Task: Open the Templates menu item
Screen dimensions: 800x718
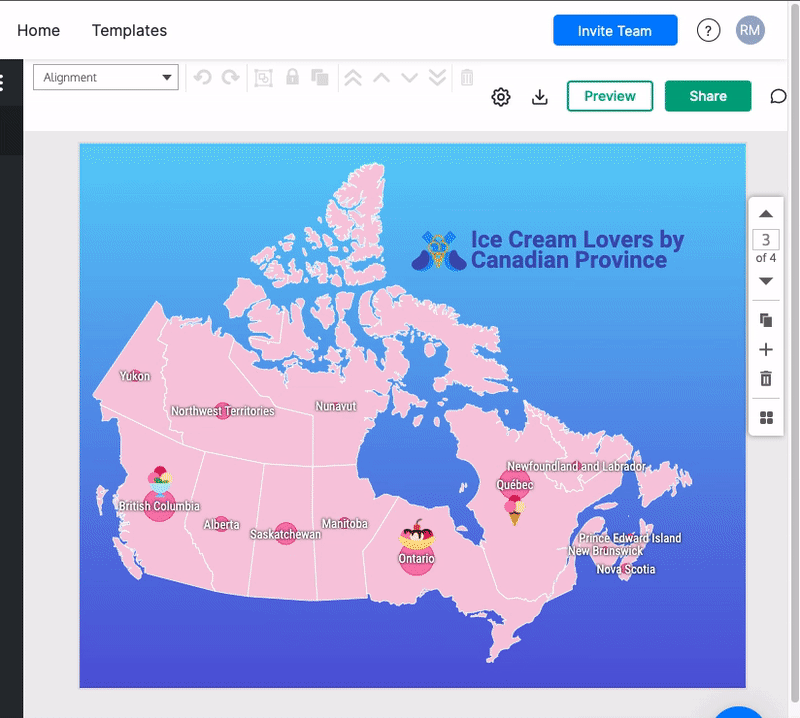Action: tap(129, 31)
